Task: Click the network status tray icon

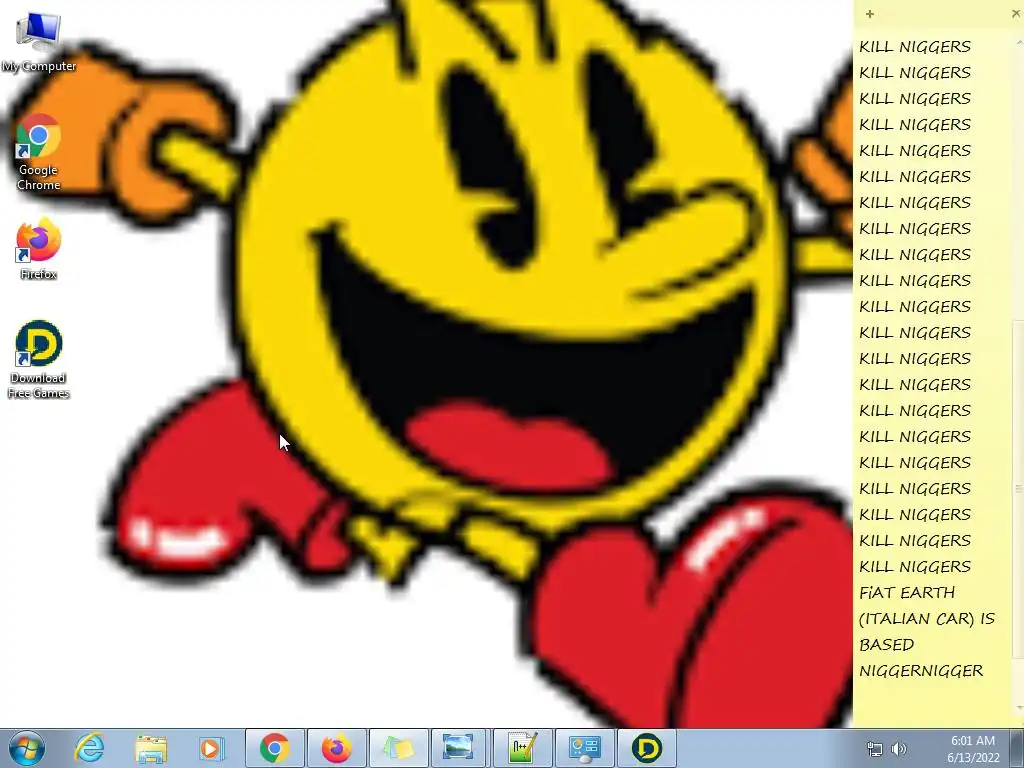Action: (x=874, y=749)
